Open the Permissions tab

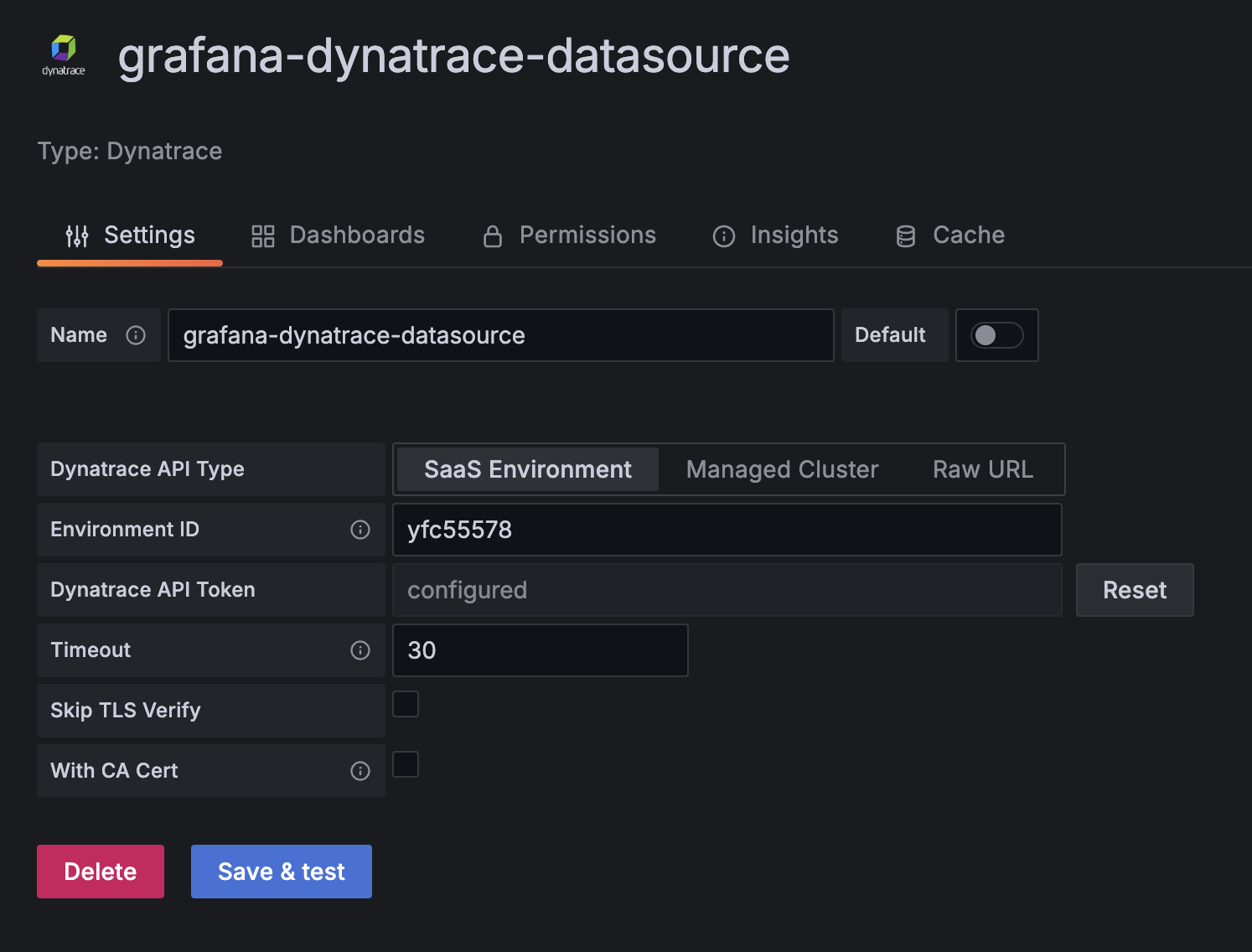(570, 235)
